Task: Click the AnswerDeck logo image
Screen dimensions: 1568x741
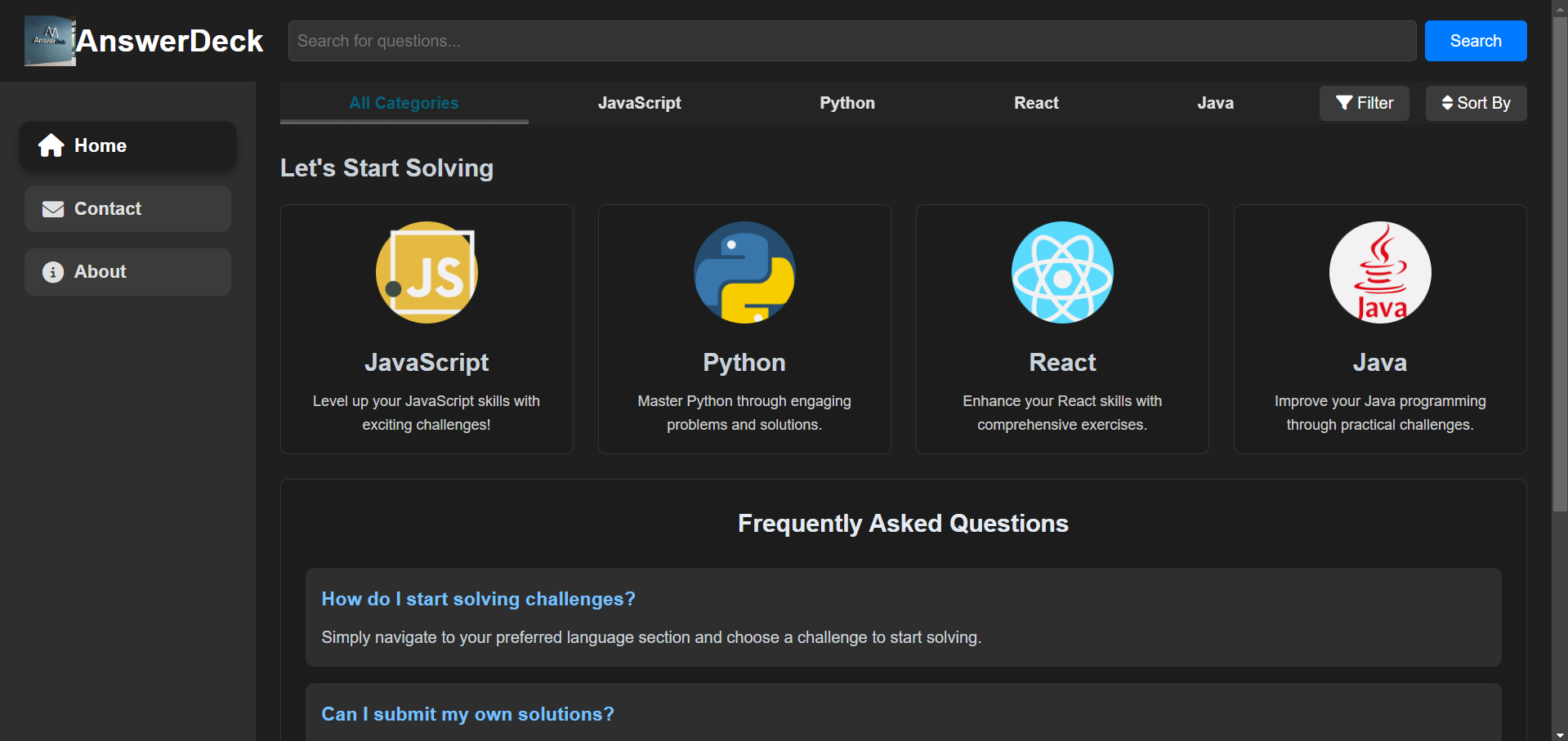Action: tap(50, 41)
